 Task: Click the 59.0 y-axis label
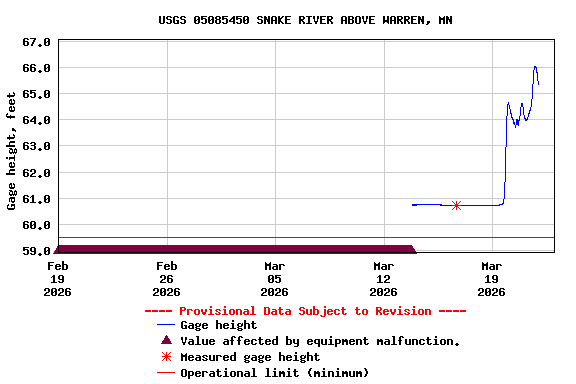(36, 251)
